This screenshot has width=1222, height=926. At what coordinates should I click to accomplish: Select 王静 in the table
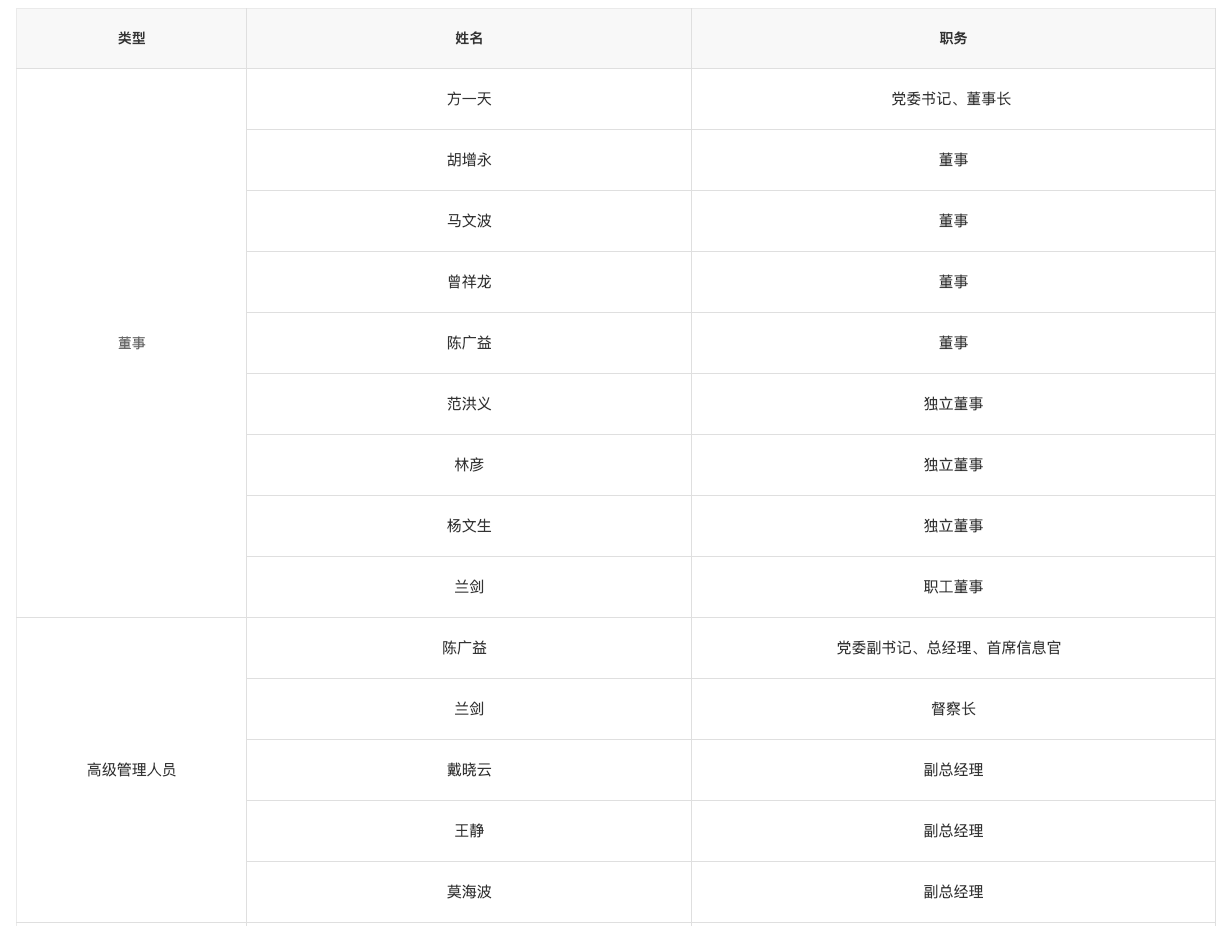coord(469,831)
